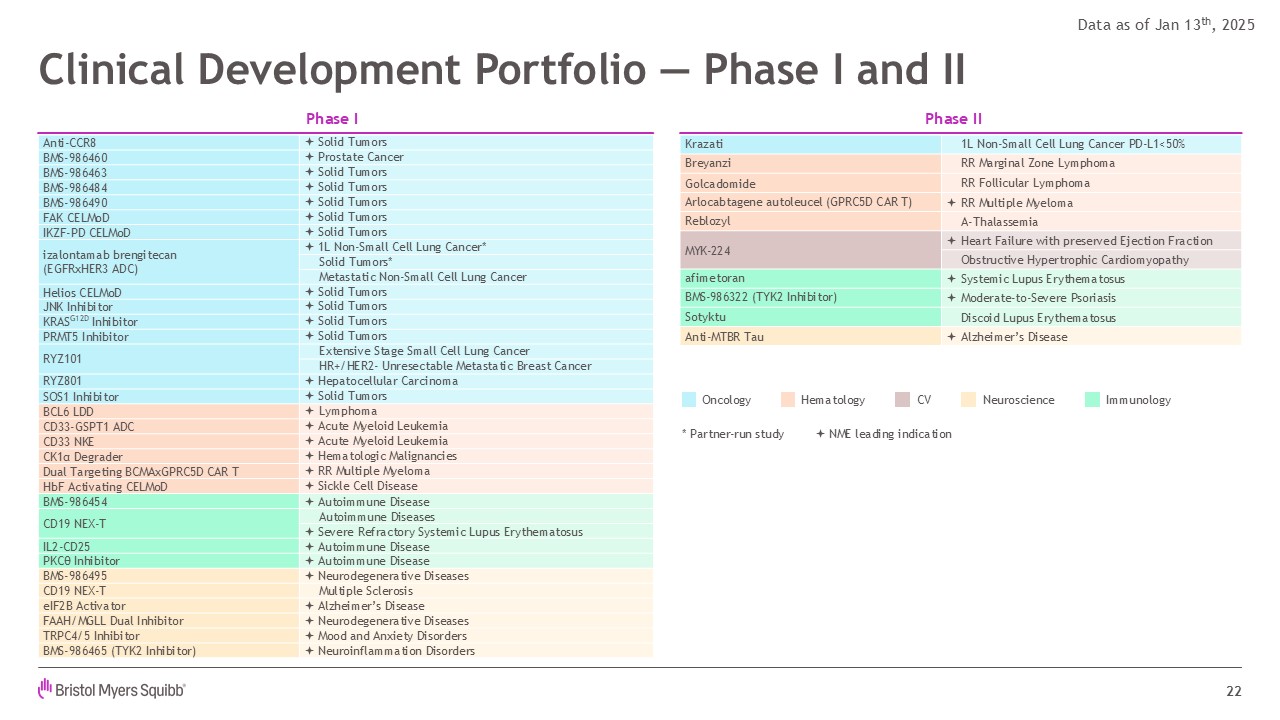The height and width of the screenshot is (720, 1280).
Task: Click the star marker next to Hepatocellular Carcinoma
Action: [x=309, y=381]
